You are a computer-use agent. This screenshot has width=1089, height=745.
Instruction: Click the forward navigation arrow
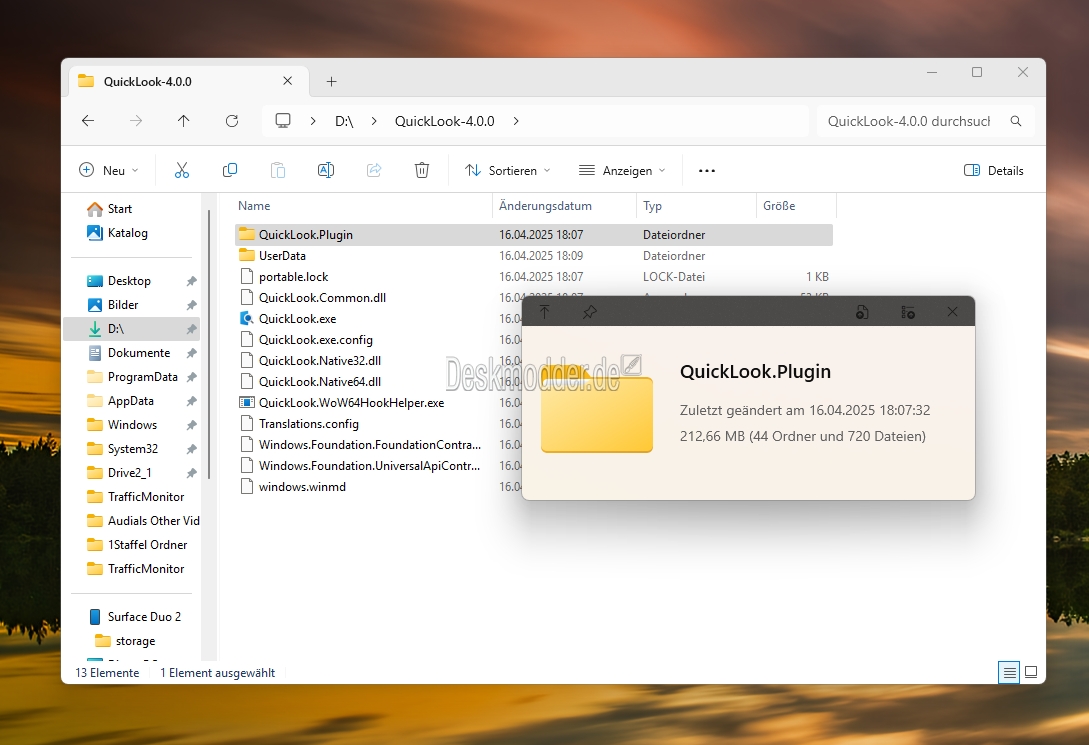tap(136, 121)
